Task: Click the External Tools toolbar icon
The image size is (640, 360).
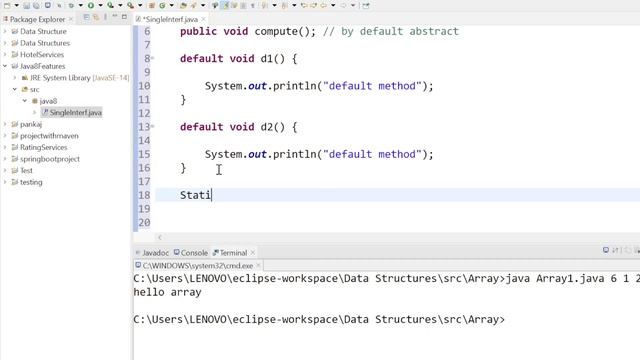Action: pyautogui.click(x=130, y=5)
